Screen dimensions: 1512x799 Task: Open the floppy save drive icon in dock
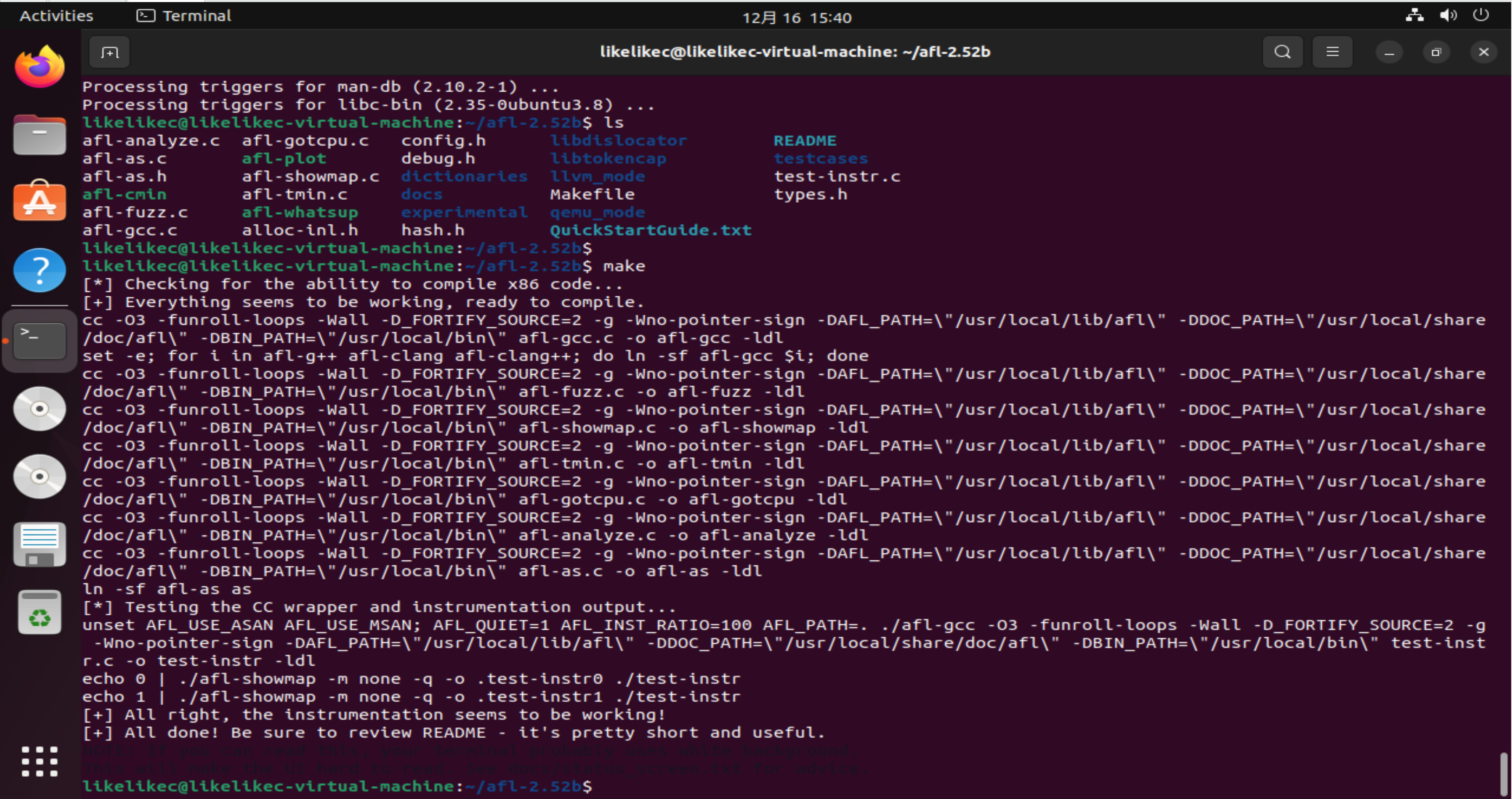39,544
